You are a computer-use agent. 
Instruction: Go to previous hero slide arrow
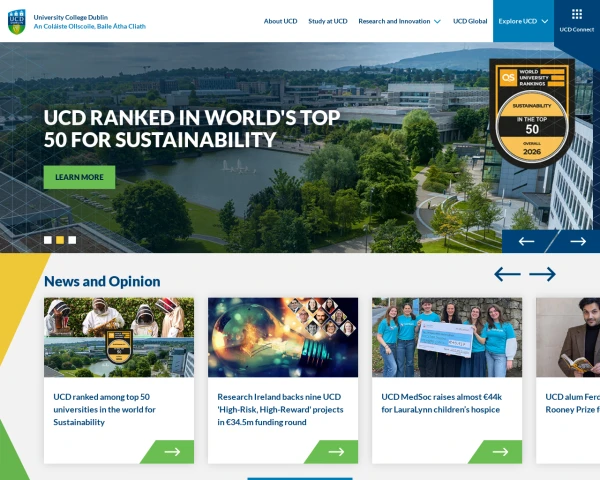click(526, 241)
